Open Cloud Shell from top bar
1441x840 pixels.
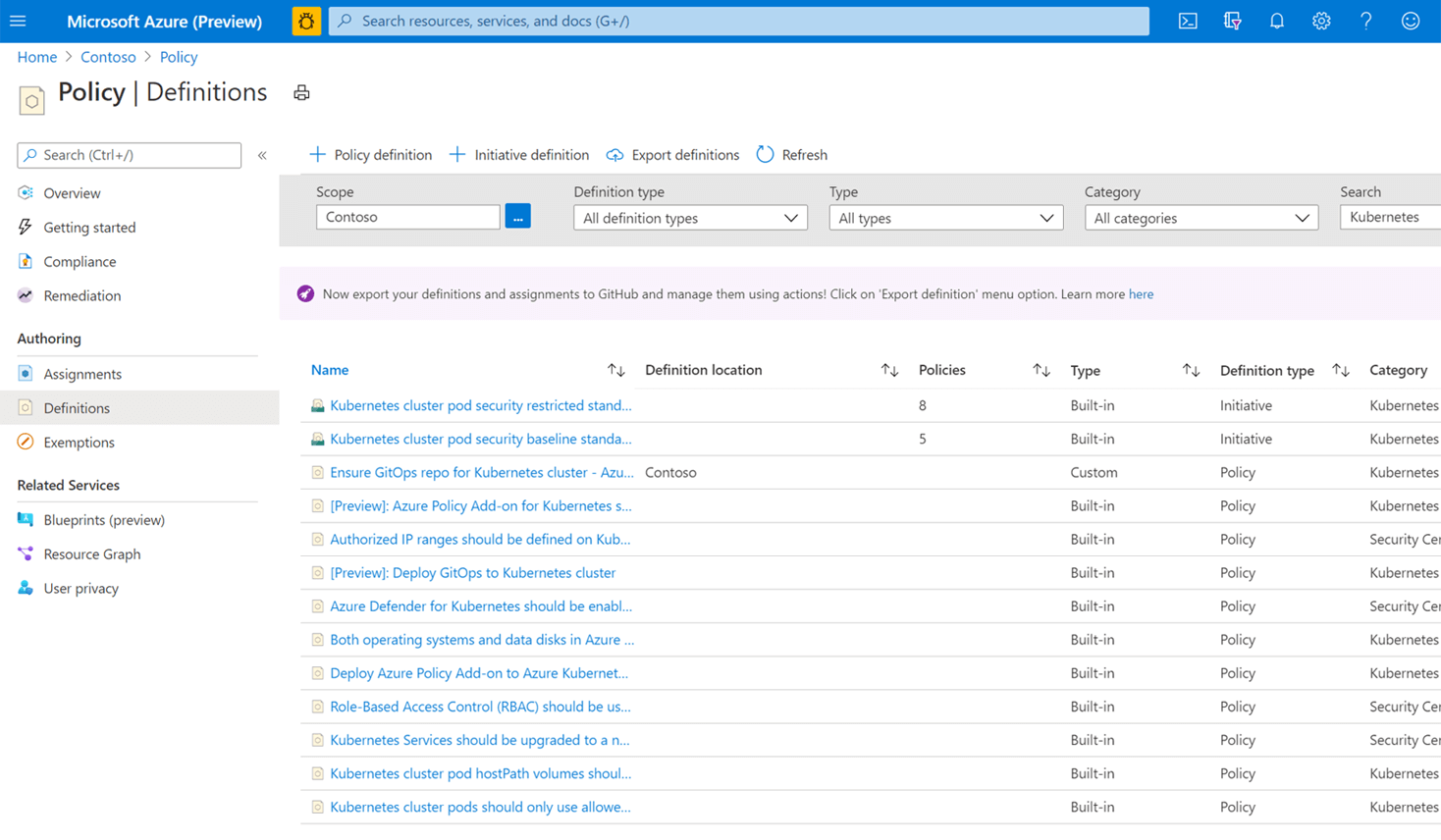[x=1188, y=21]
